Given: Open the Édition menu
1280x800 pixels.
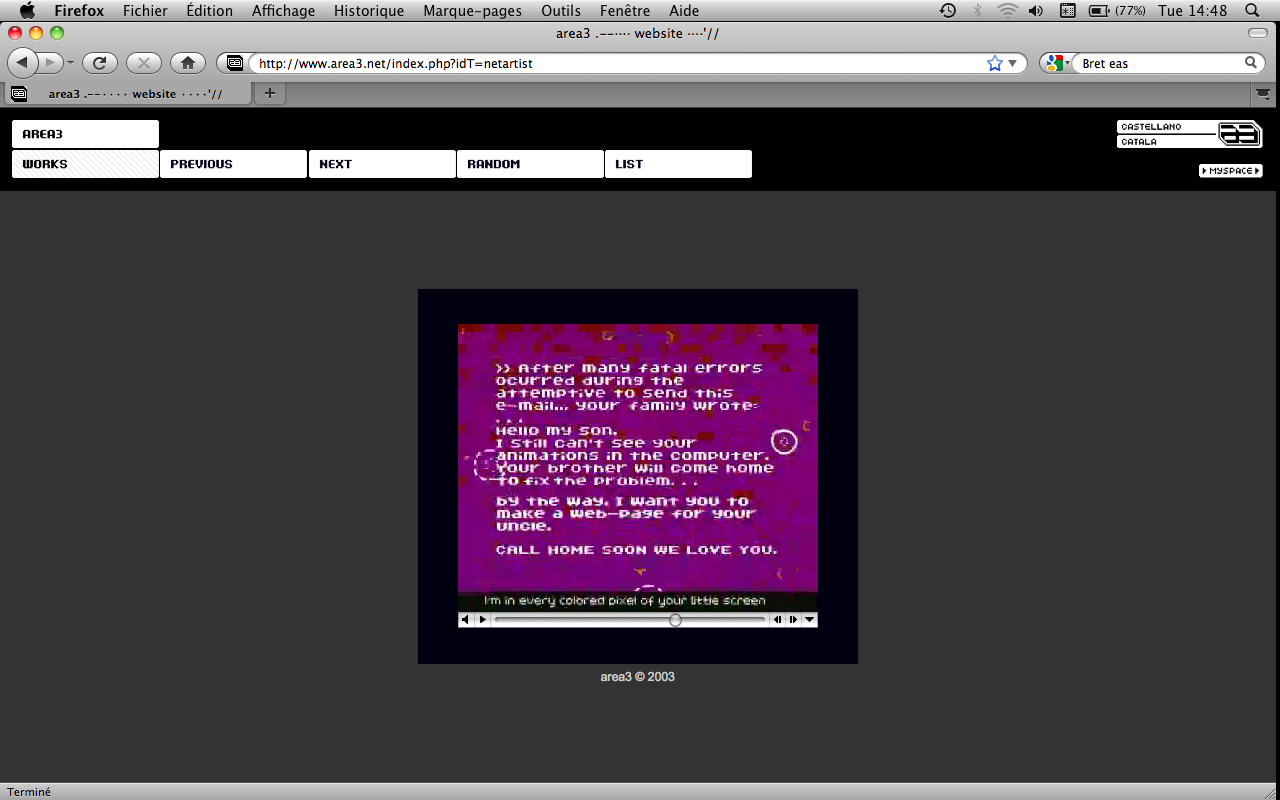Looking at the screenshot, I should [209, 11].
